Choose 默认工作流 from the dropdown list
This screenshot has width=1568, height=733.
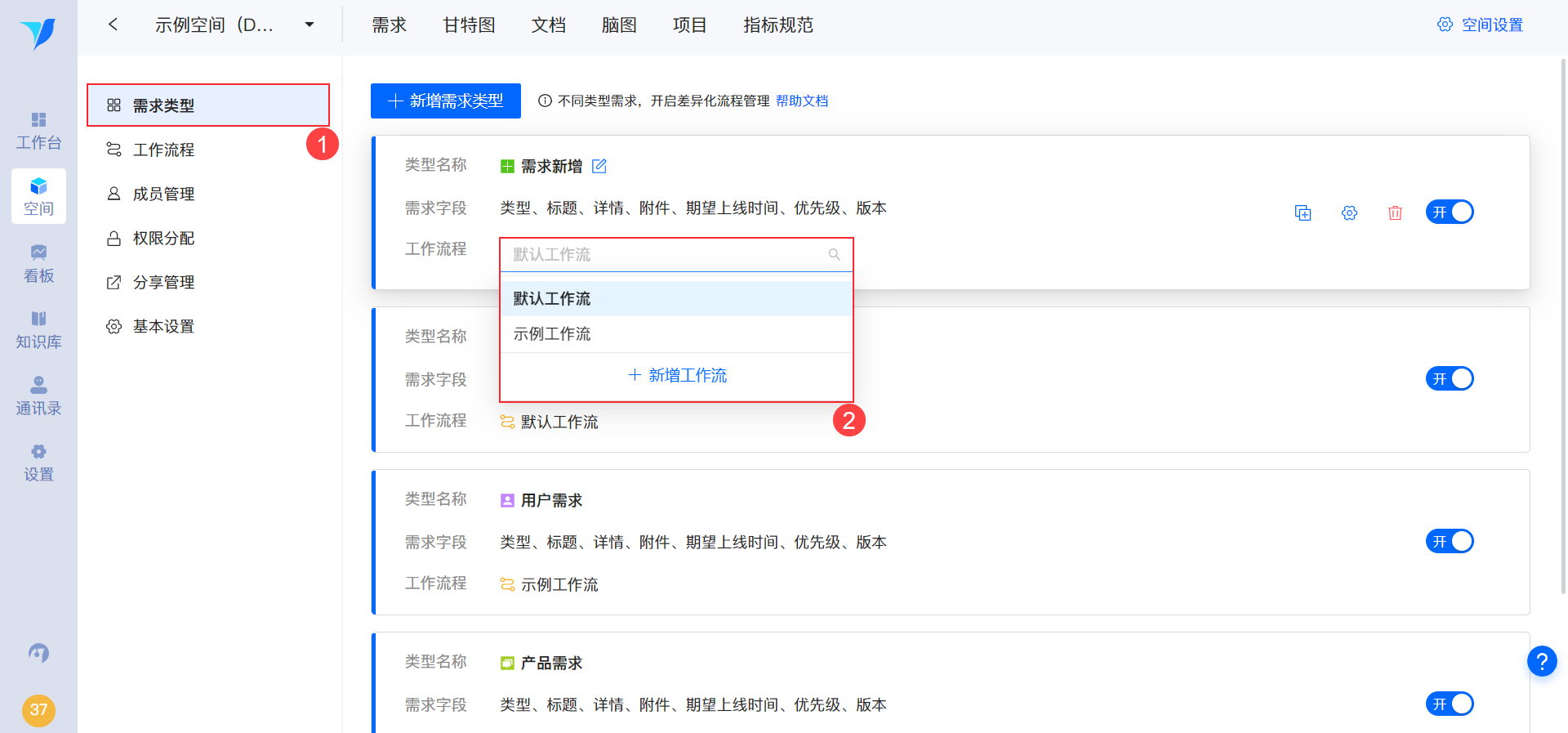point(677,298)
